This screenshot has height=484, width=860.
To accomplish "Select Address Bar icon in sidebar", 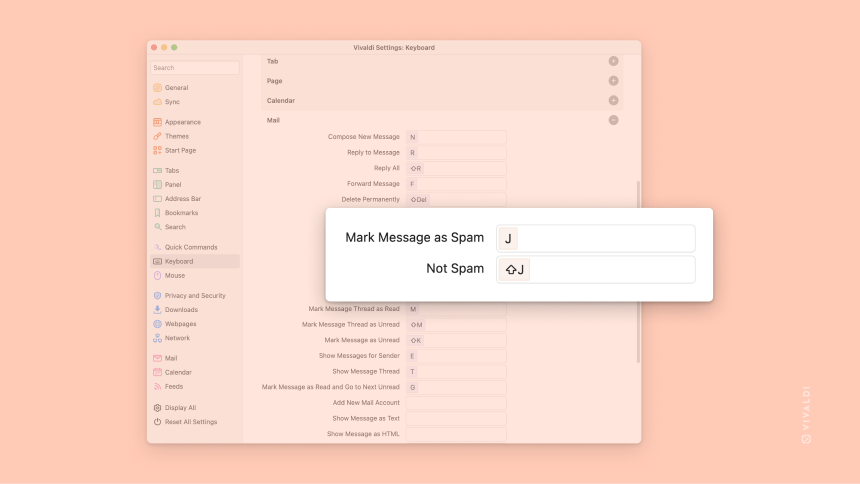I will pyautogui.click(x=157, y=199).
